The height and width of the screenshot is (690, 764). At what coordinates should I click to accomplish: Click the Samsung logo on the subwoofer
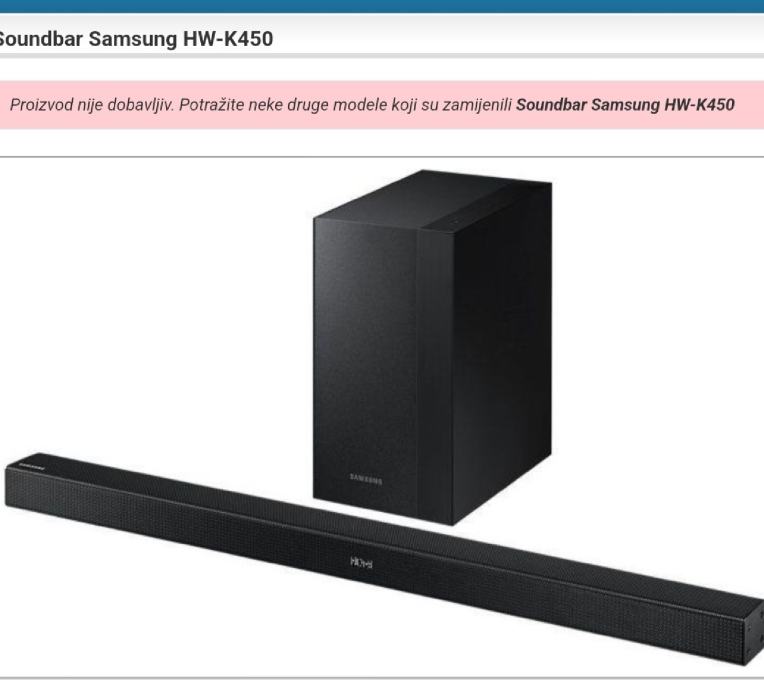pyautogui.click(x=366, y=479)
